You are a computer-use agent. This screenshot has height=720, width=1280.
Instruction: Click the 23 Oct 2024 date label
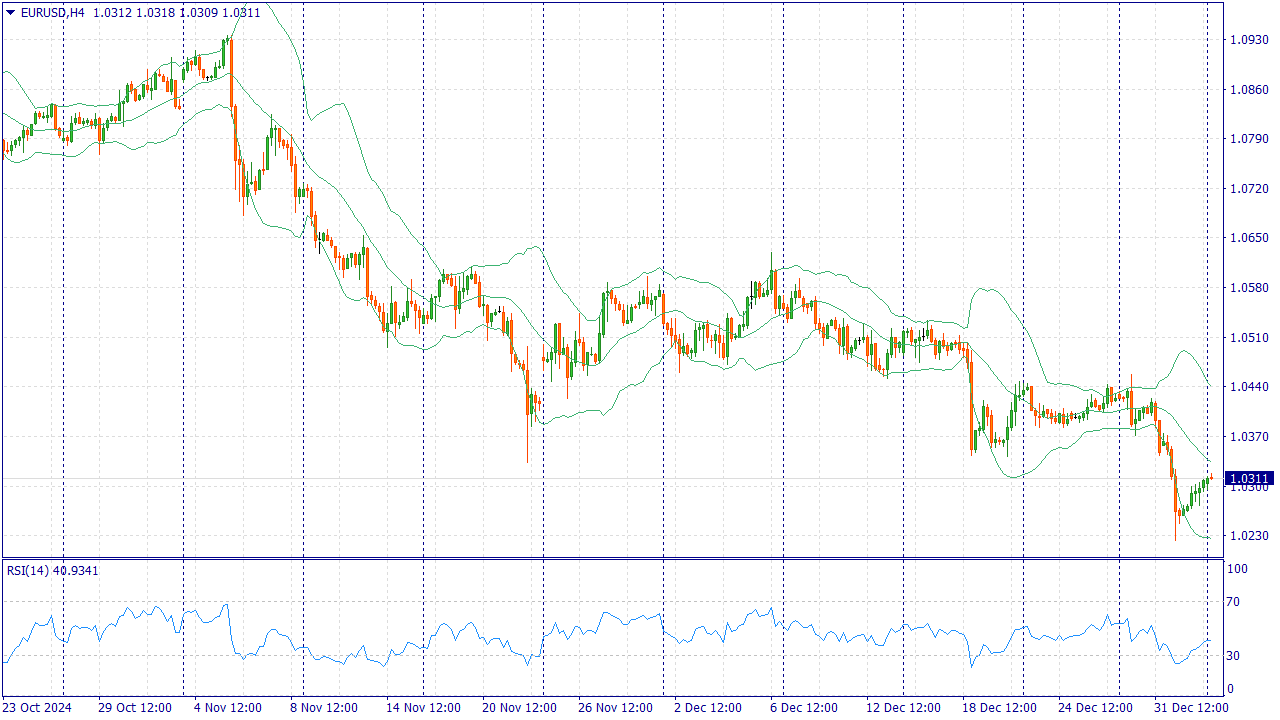coord(37,708)
